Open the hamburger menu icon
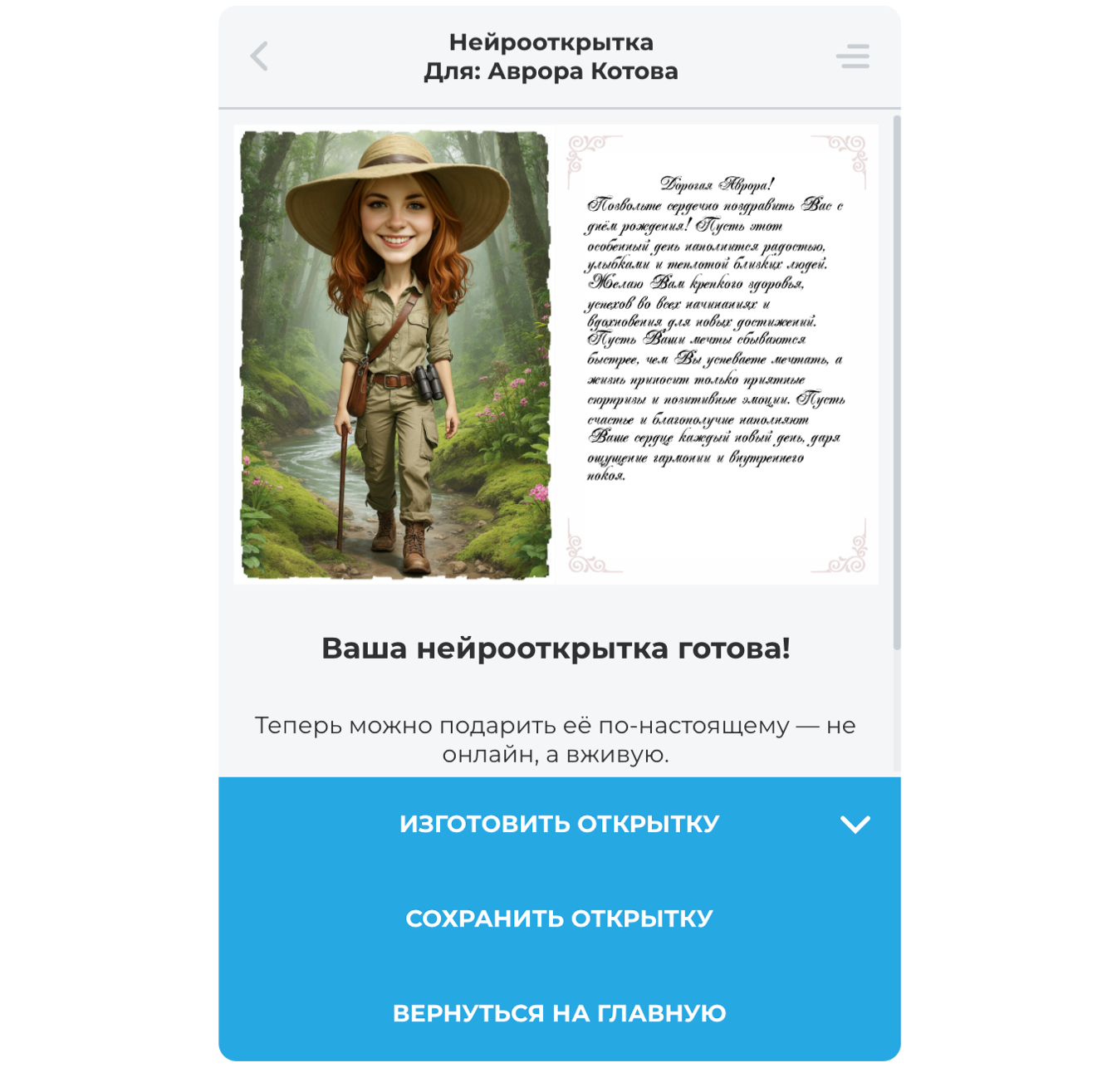Viewport: 1107px width, 1092px height. click(853, 56)
